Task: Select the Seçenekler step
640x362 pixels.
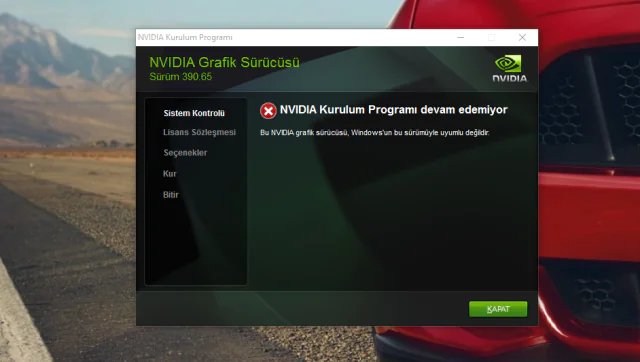Action: point(185,153)
